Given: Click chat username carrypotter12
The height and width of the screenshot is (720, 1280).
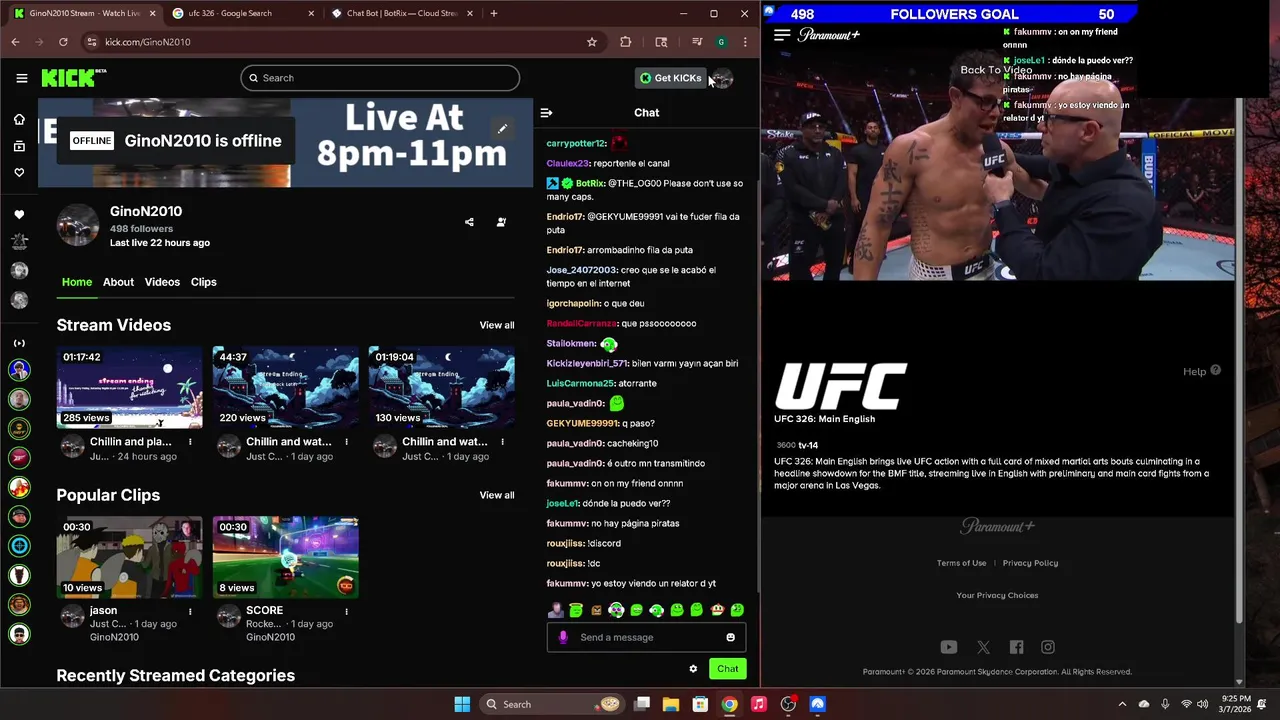Looking at the screenshot, I should click(577, 143).
